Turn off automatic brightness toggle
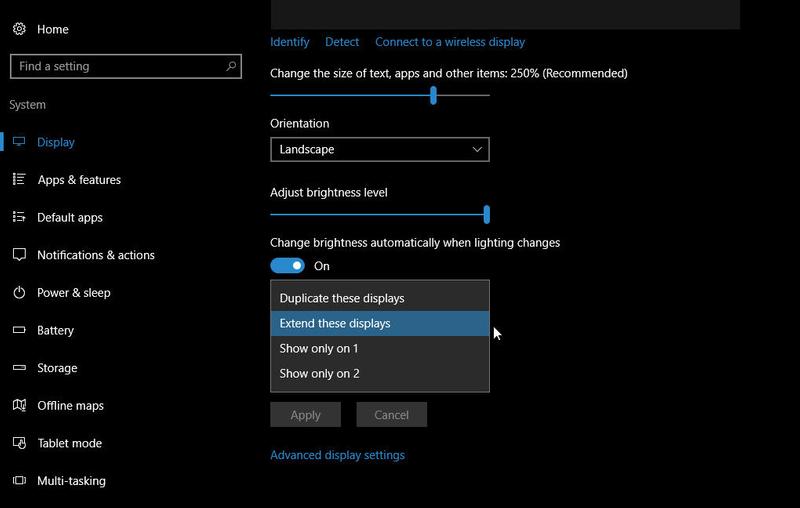Viewport: 800px width, 508px height. point(287,266)
